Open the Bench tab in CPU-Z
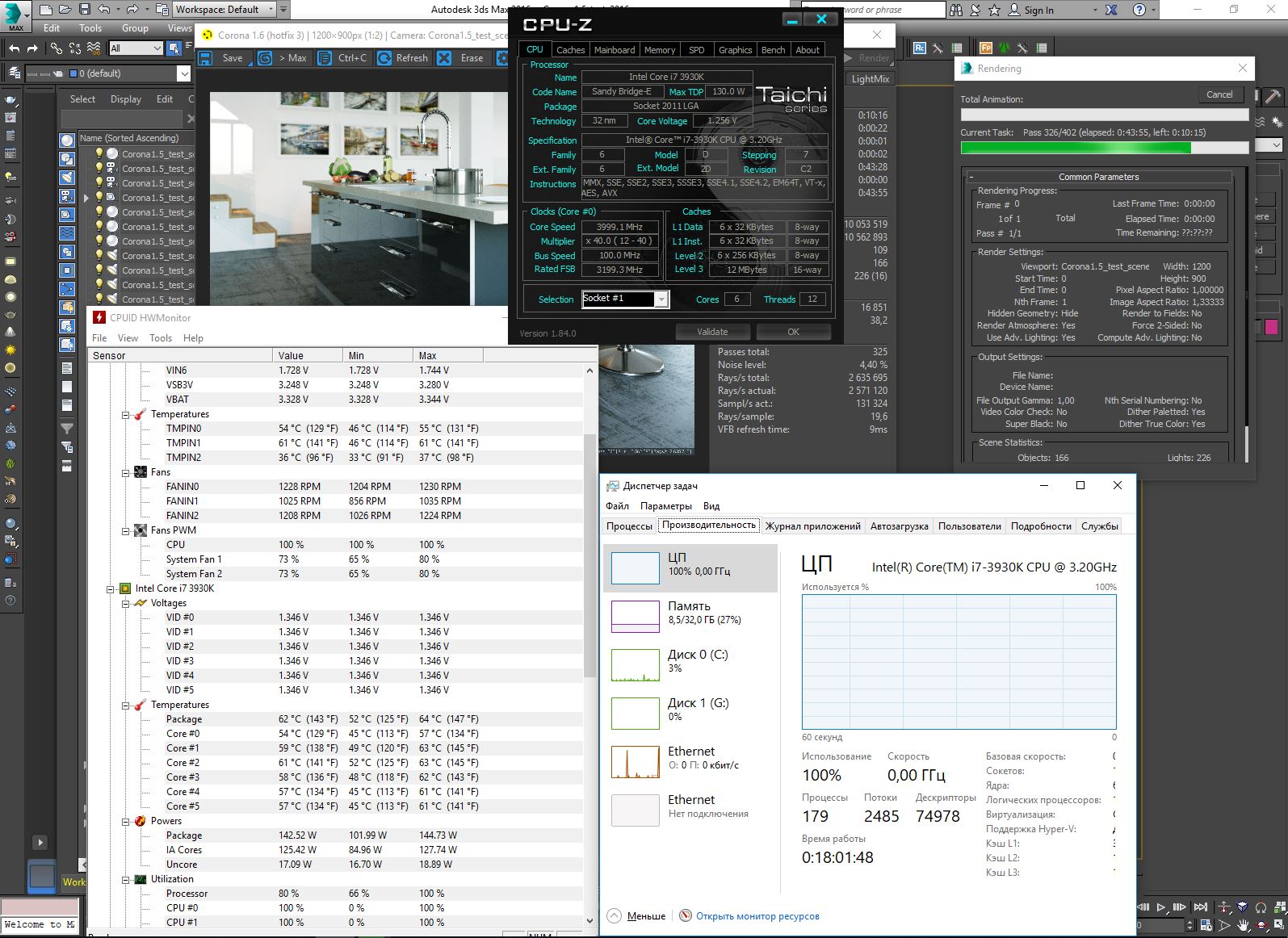This screenshot has height=938, width=1288. tap(773, 50)
